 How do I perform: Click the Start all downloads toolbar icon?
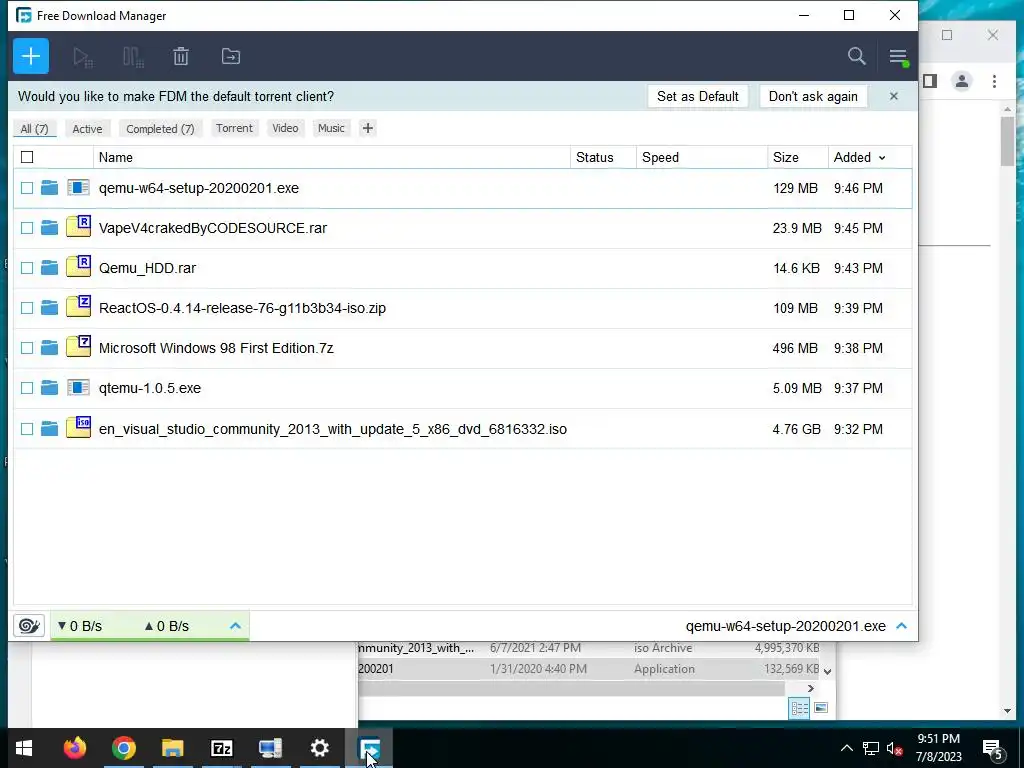click(83, 57)
